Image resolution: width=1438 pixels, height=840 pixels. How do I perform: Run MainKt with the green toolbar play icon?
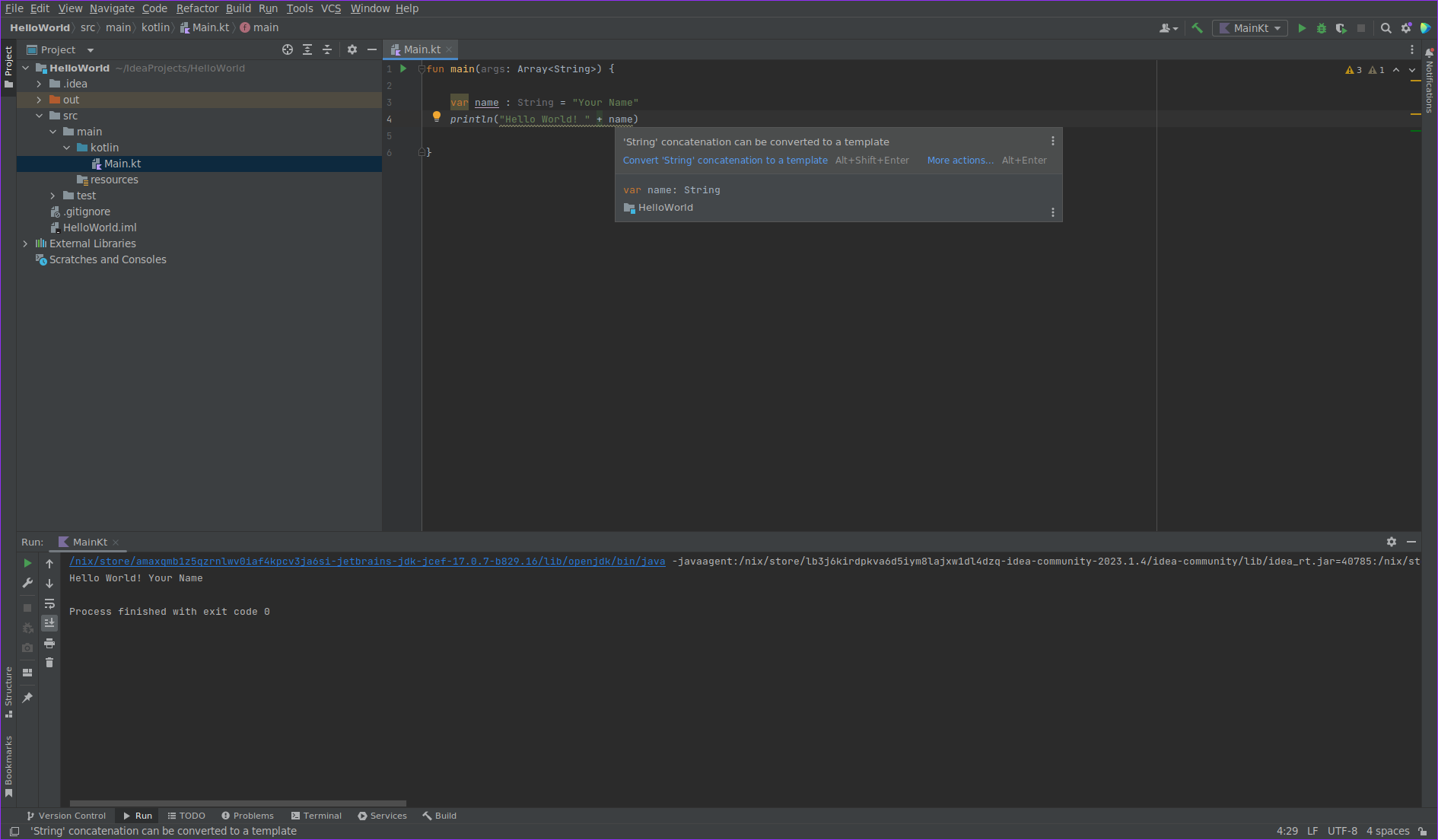(x=1302, y=28)
